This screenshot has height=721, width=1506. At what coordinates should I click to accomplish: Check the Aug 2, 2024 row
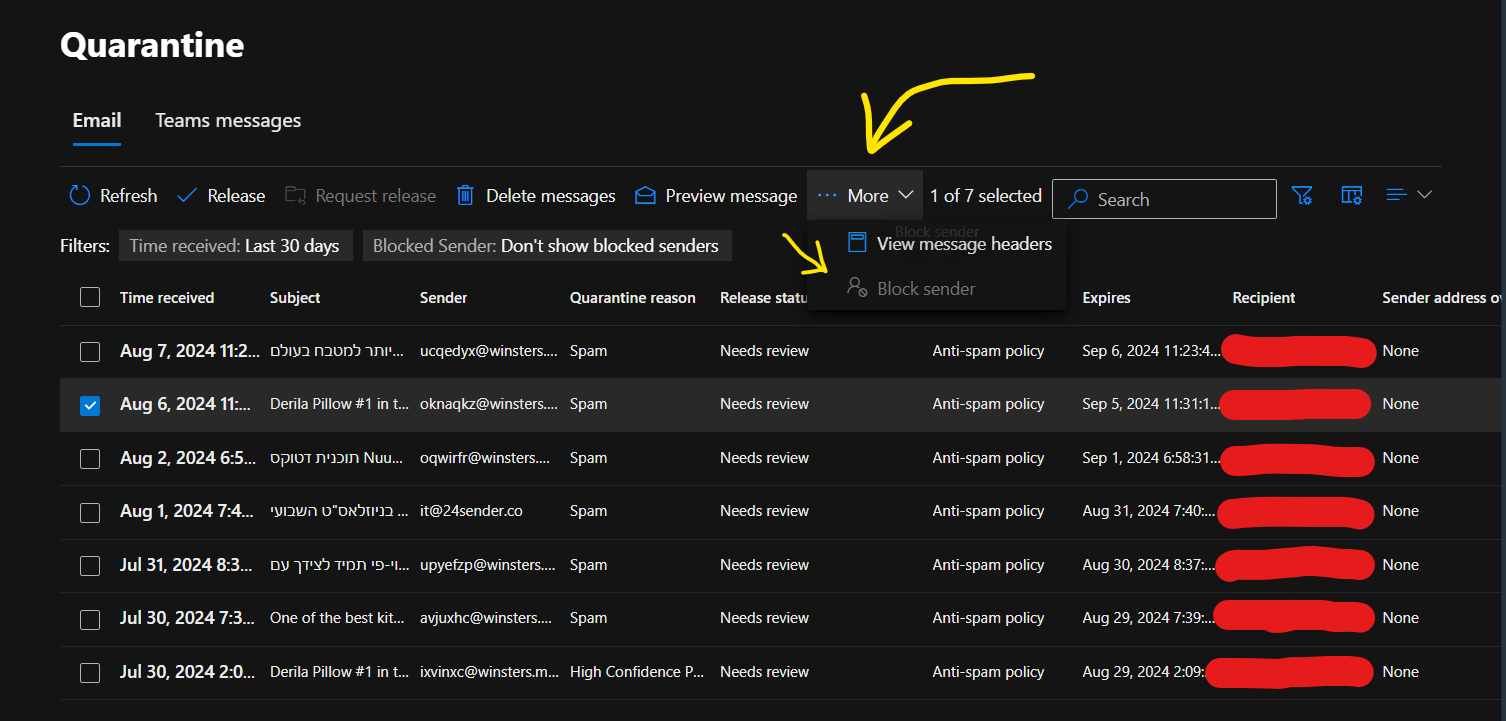click(x=90, y=458)
